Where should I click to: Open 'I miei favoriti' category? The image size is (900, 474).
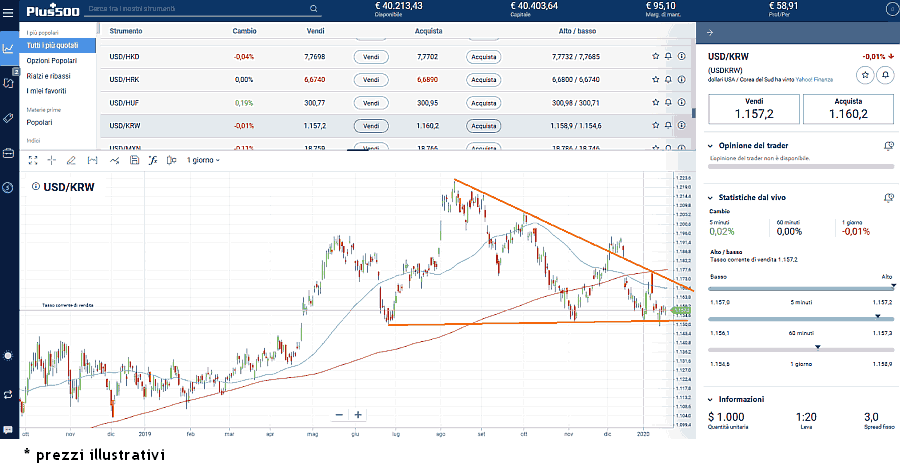(46, 91)
